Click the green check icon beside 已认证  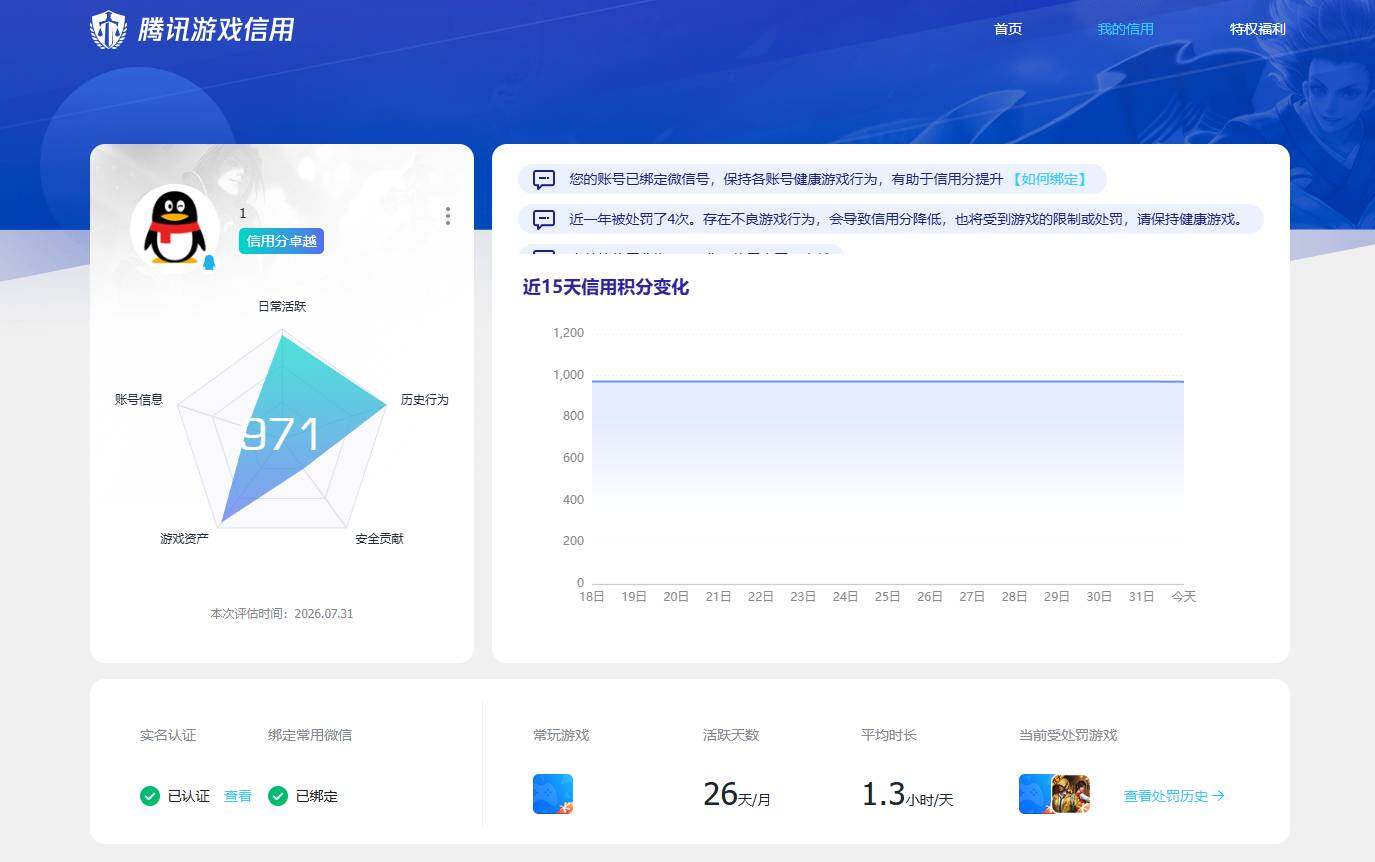pyautogui.click(x=150, y=796)
